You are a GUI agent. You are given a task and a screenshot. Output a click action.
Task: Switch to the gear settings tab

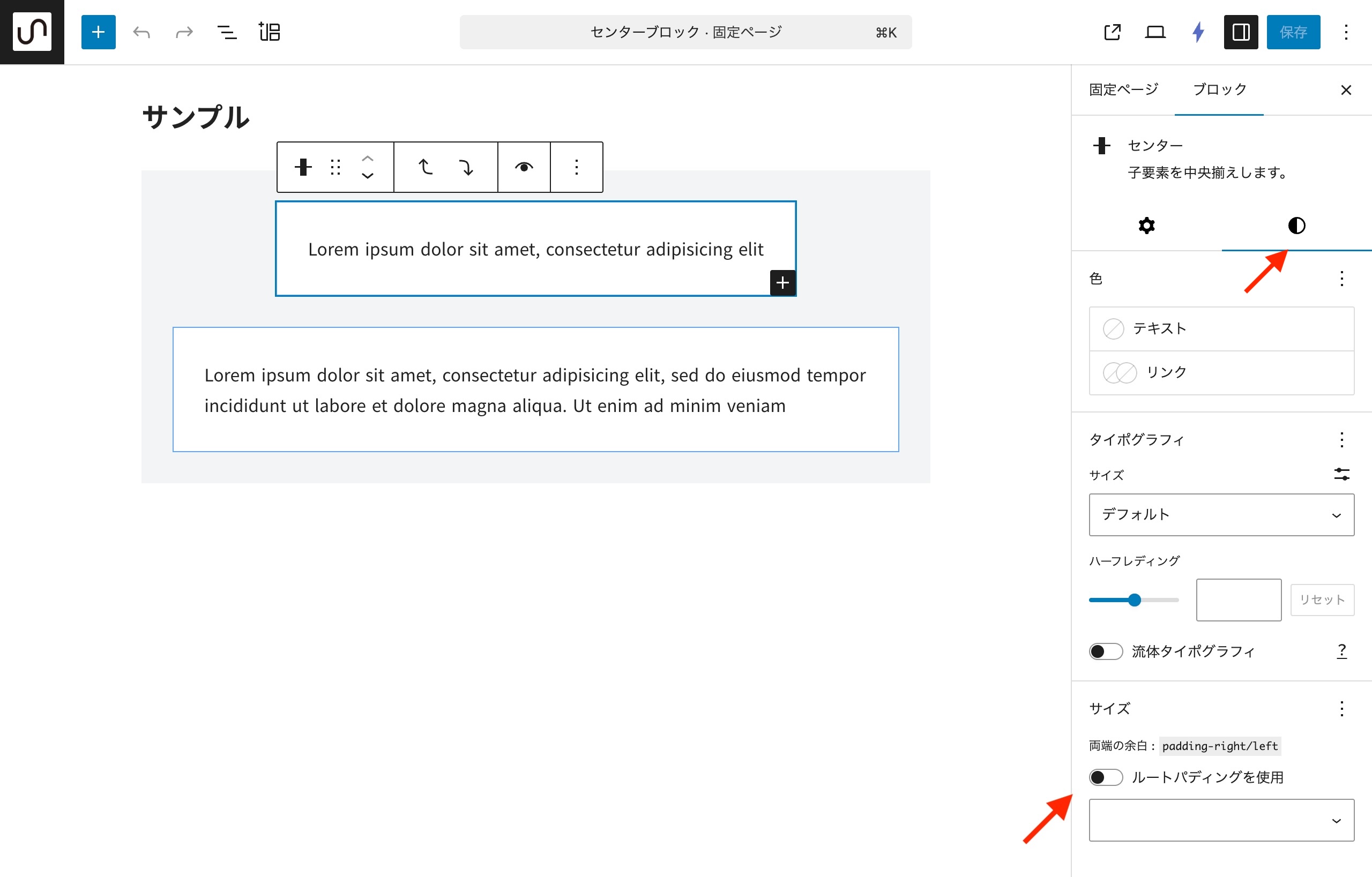click(x=1146, y=226)
